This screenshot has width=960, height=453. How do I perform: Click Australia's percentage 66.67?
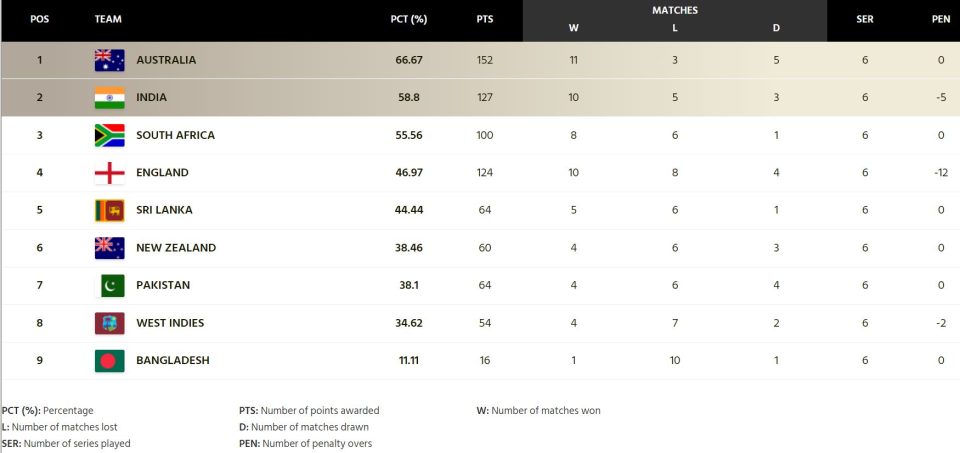click(x=409, y=60)
